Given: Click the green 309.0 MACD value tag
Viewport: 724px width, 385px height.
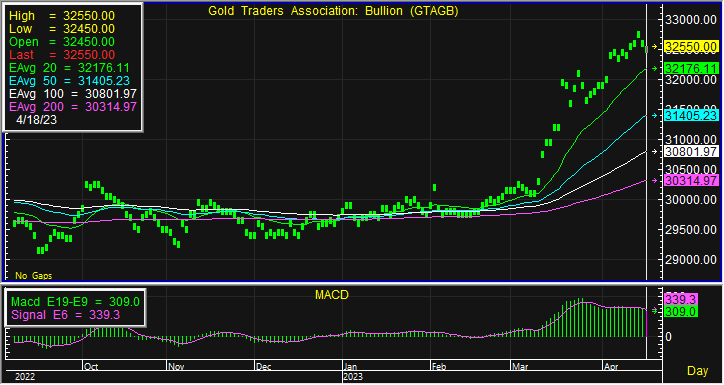Looking at the screenshot, I should [680, 312].
